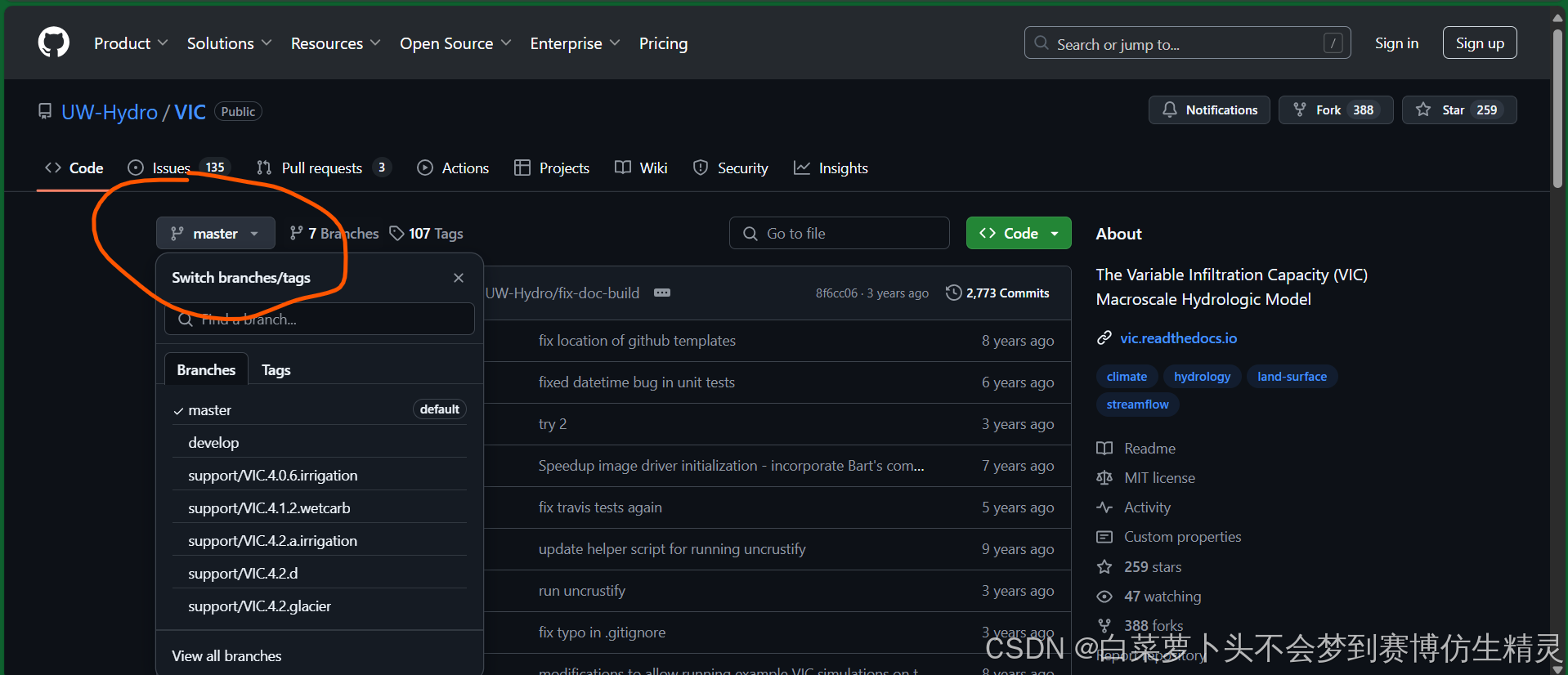Open the 47 watching link
This screenshot has width=1568, height=675.
tap(1149, 597)
